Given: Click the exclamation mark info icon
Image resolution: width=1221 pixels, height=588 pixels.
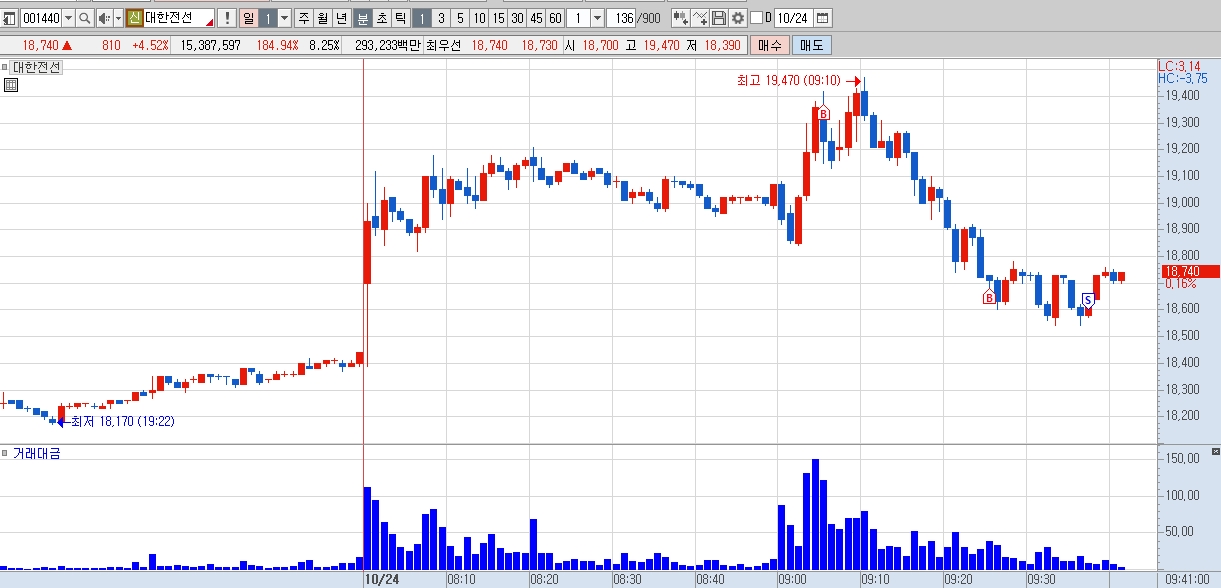Looking at the screenshot, I should pyautogui.click(x=227, y=18).
